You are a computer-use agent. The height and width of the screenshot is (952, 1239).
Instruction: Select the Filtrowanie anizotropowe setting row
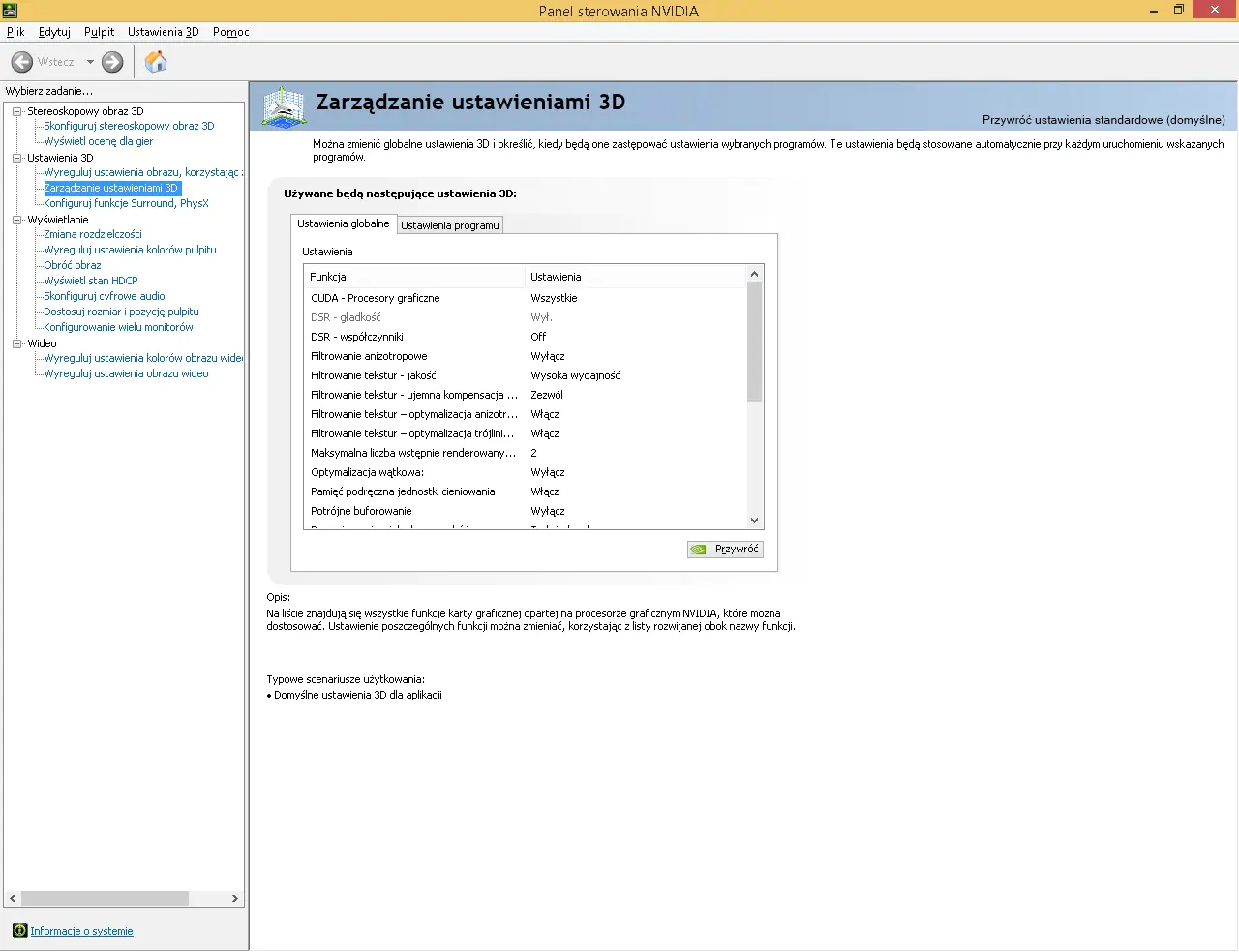click(369, 356)
